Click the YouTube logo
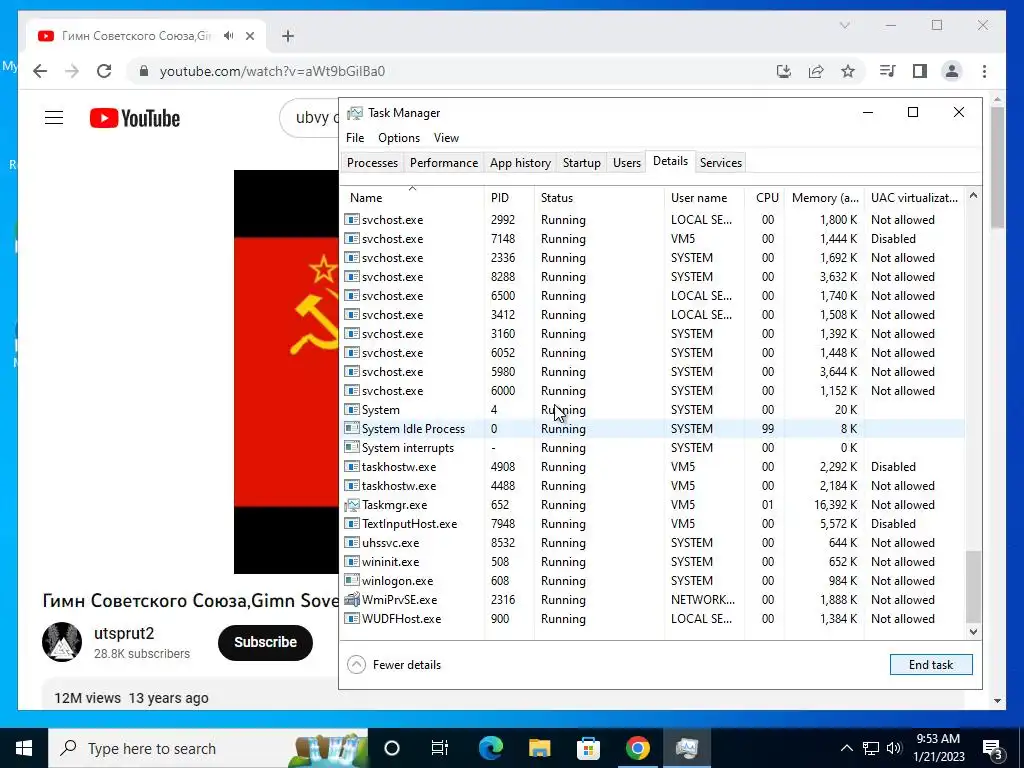 tap(135, 118)
